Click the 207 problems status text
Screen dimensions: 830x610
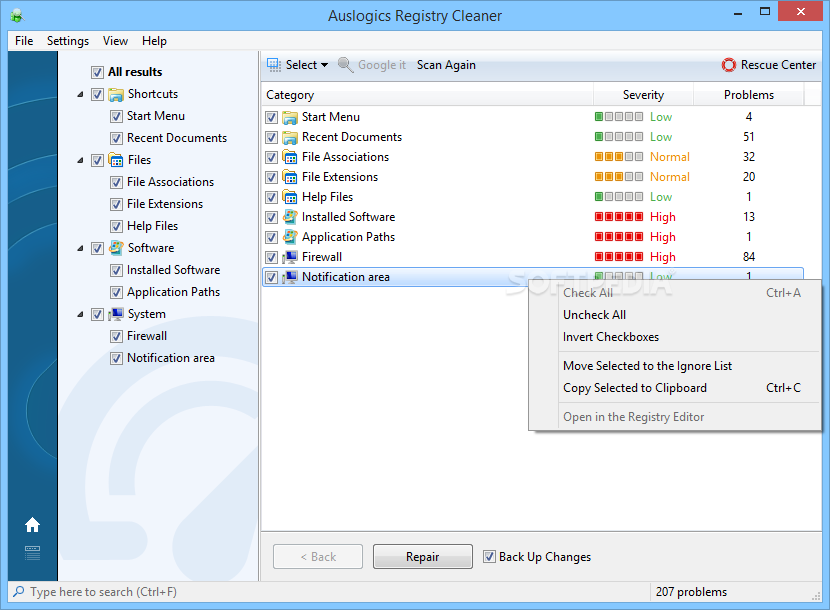click(691, 591)
